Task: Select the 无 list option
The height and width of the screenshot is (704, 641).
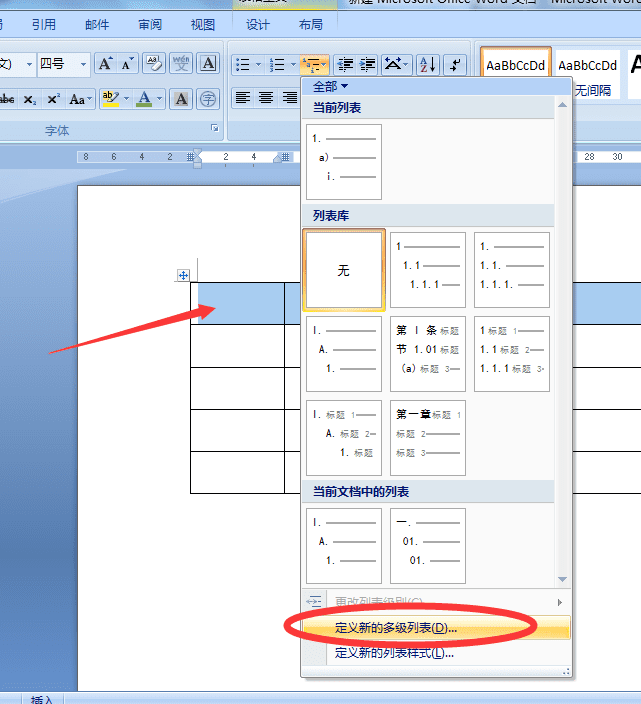Action: 344,270
